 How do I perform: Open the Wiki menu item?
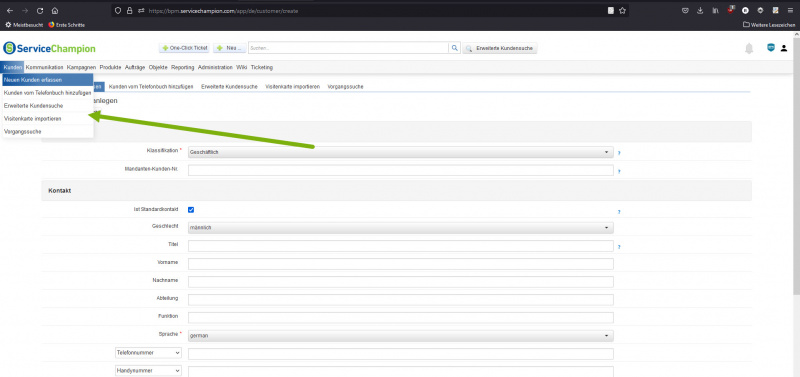(x=241, y=67)
